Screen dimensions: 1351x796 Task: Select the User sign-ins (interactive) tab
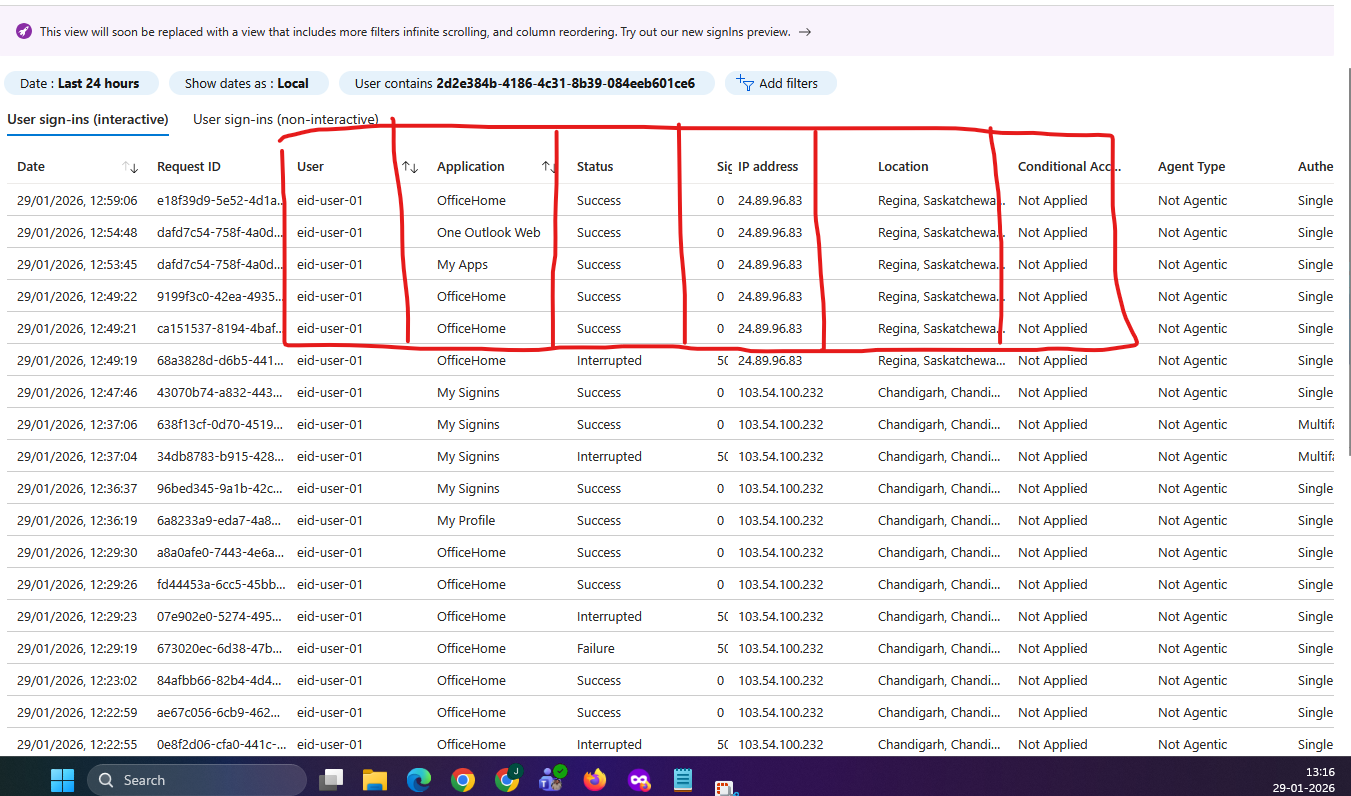pos(88,120)
